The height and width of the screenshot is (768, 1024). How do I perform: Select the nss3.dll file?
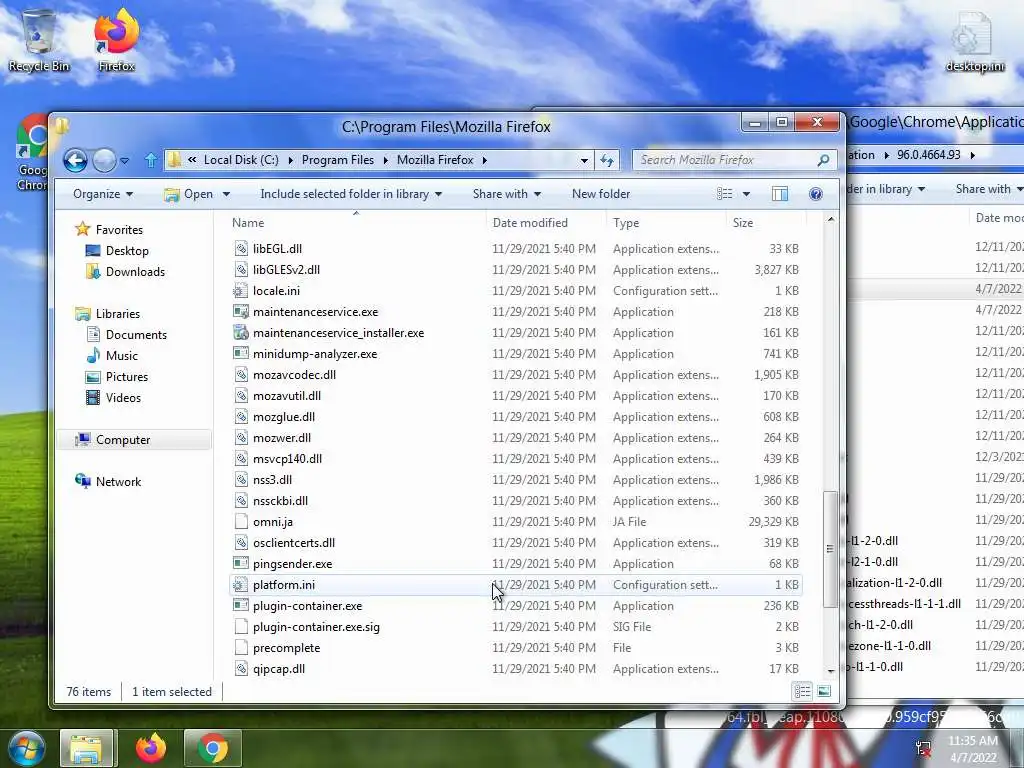point(516,480)
